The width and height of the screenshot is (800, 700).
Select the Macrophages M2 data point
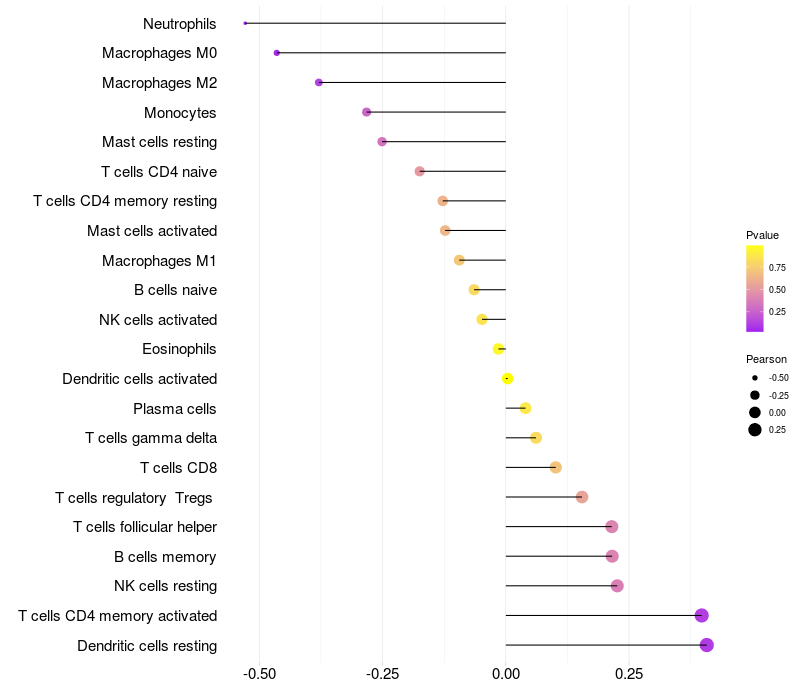pyautogui.click(x=319, y=83)
